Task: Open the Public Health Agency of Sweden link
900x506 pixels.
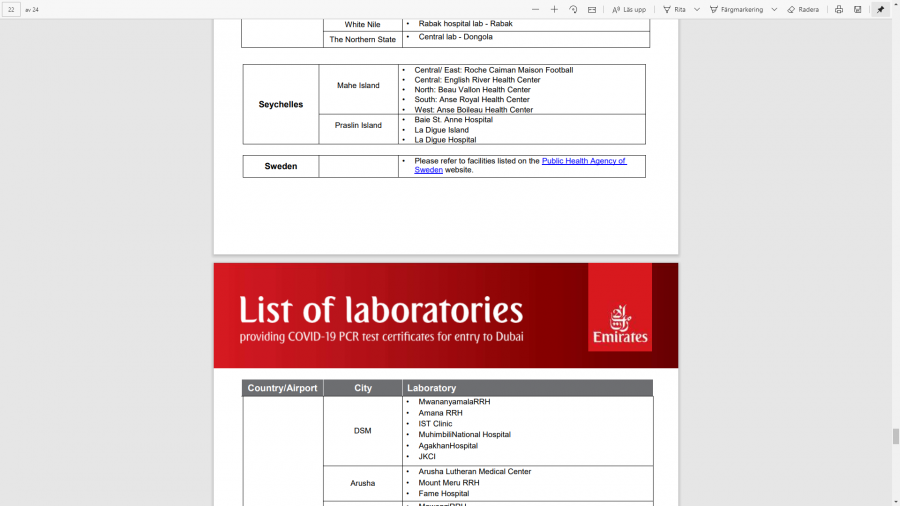Action: [x=583, y=161]
